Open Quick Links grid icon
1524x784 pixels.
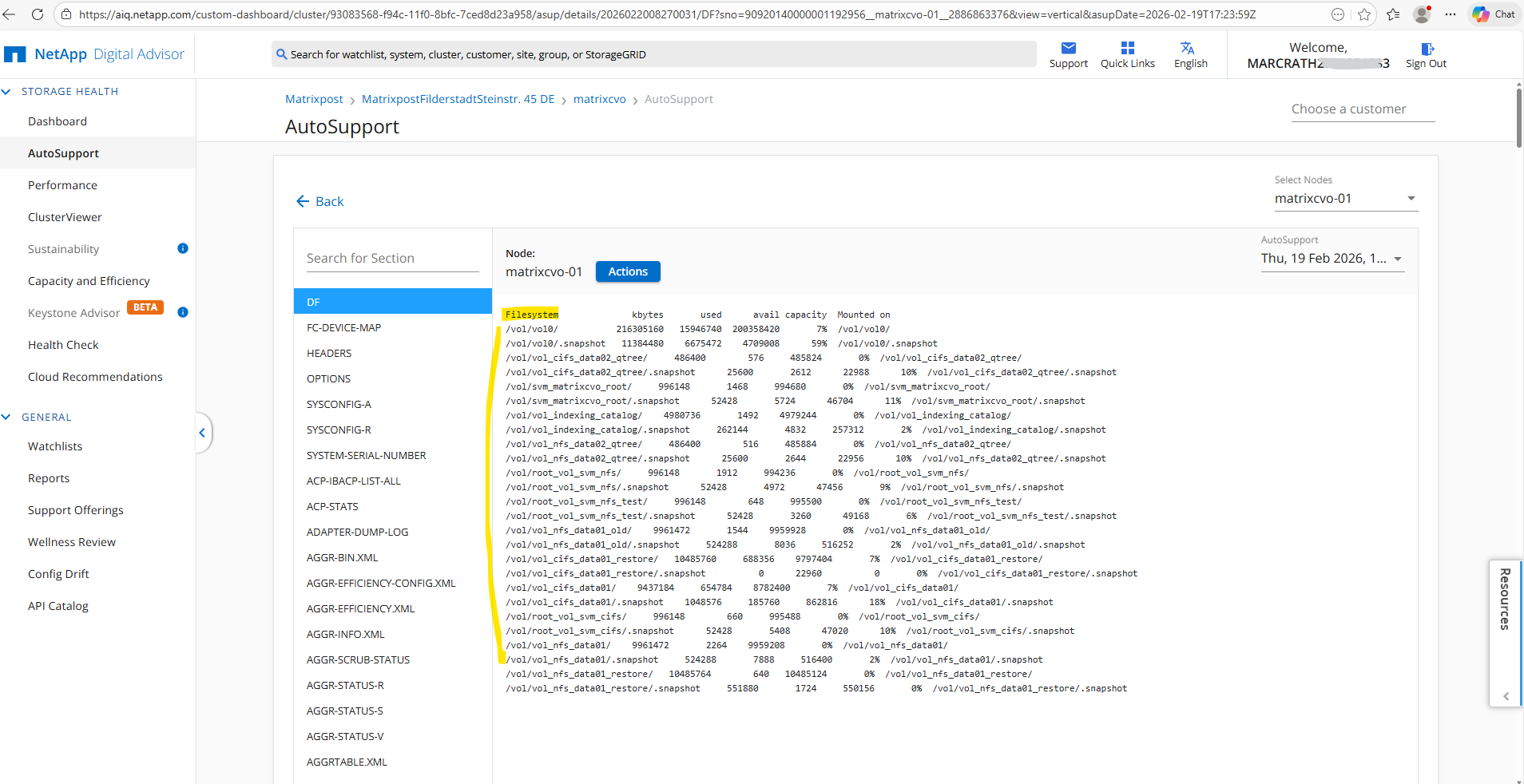pyautogui.click(x=1127, y=48)
